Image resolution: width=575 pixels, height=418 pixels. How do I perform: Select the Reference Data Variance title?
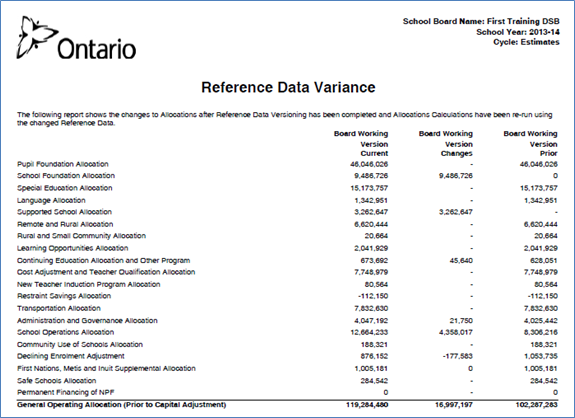tap(288, 87)
